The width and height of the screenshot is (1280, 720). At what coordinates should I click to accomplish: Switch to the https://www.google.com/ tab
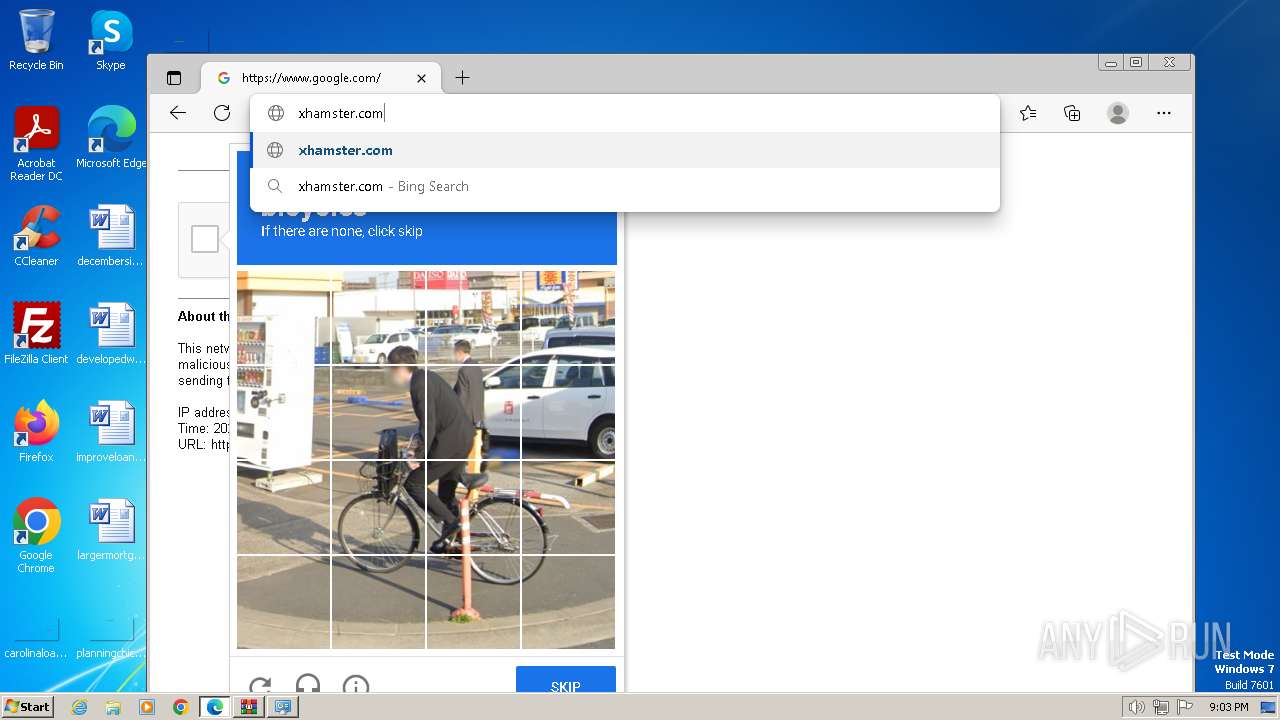point(320,78)
